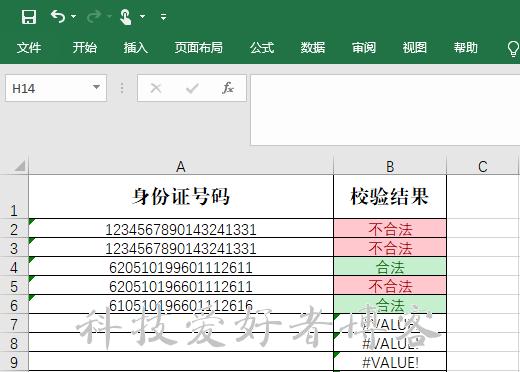Click the green 合法 cell in row 6

click(390, 305)
